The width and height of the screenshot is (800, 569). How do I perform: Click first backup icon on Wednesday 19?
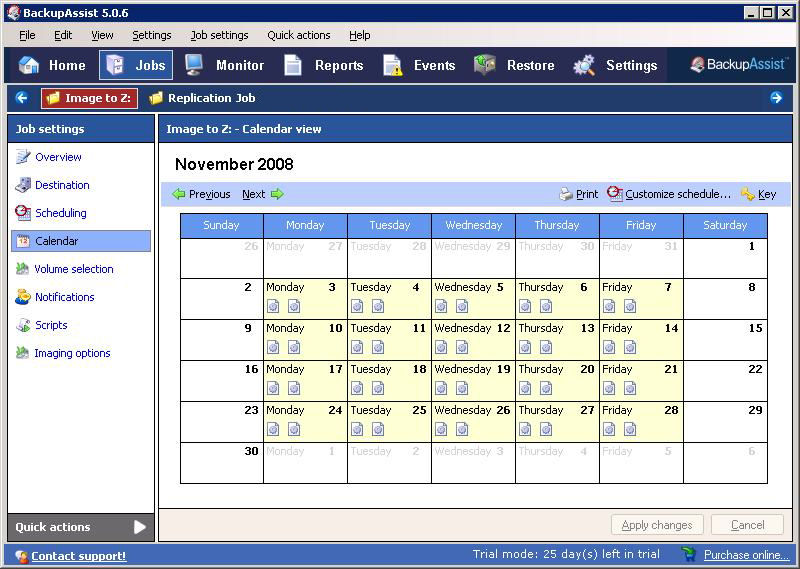(x=441, y=388)
